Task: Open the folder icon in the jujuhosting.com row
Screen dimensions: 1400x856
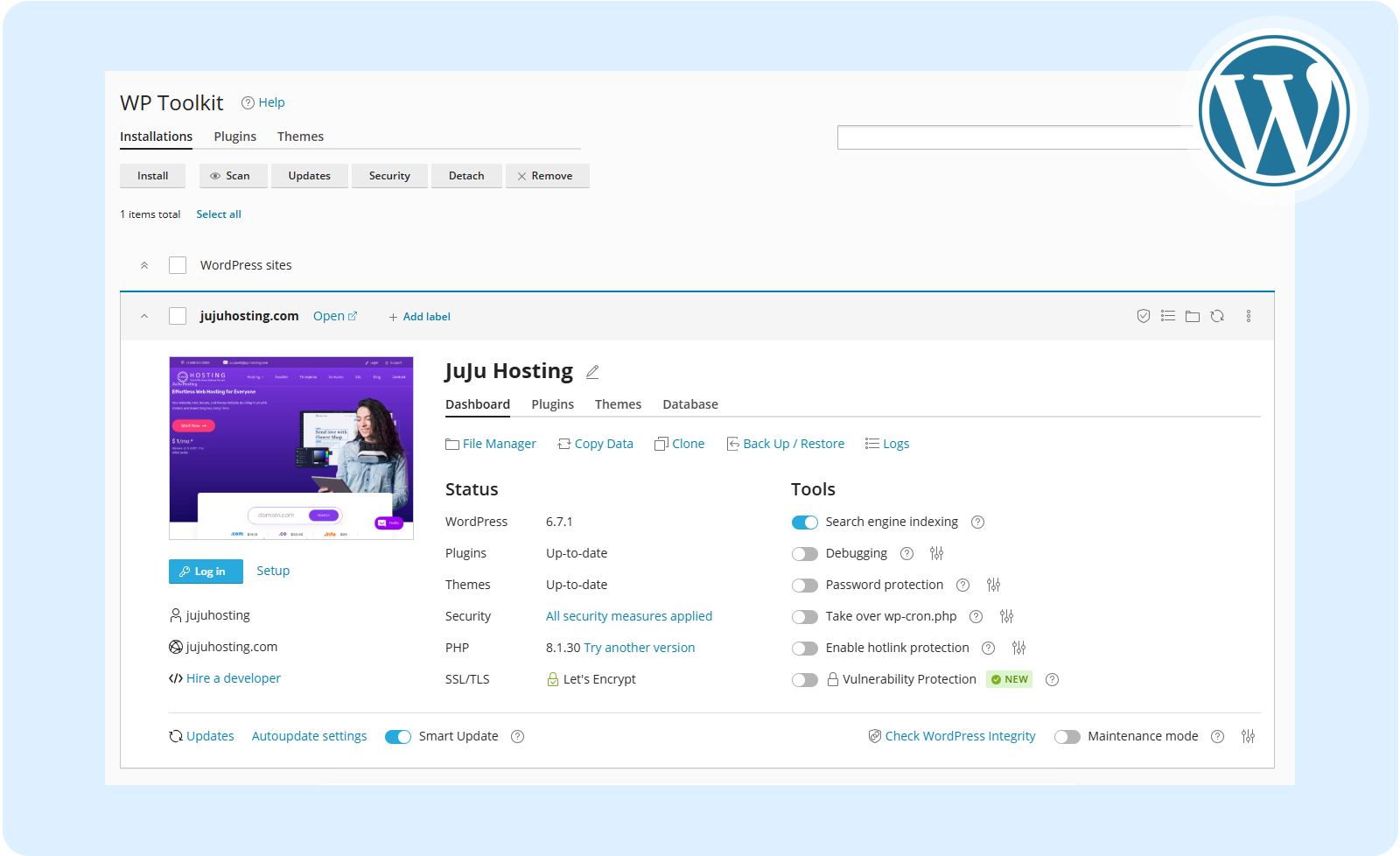Action: pyautogui.click(x=1192, y=316)
